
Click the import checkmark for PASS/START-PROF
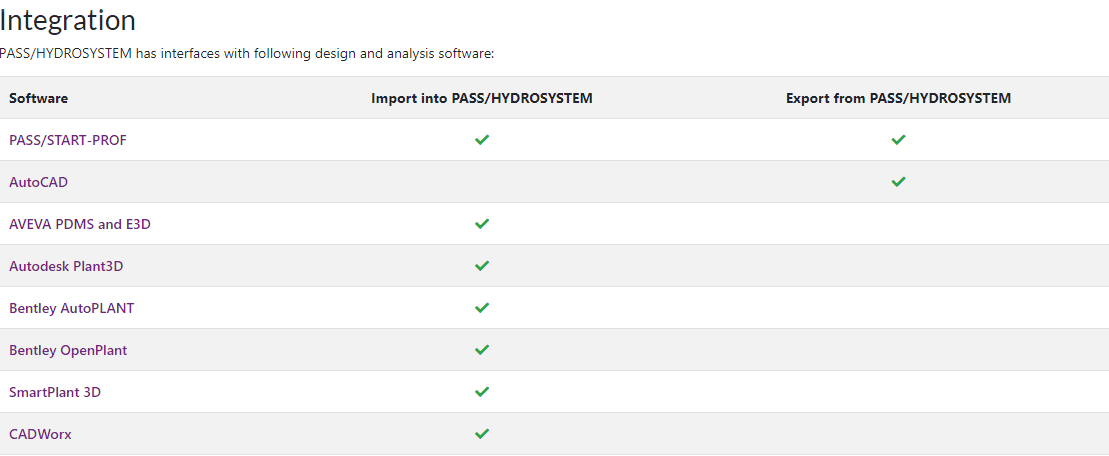pos(482,140)
